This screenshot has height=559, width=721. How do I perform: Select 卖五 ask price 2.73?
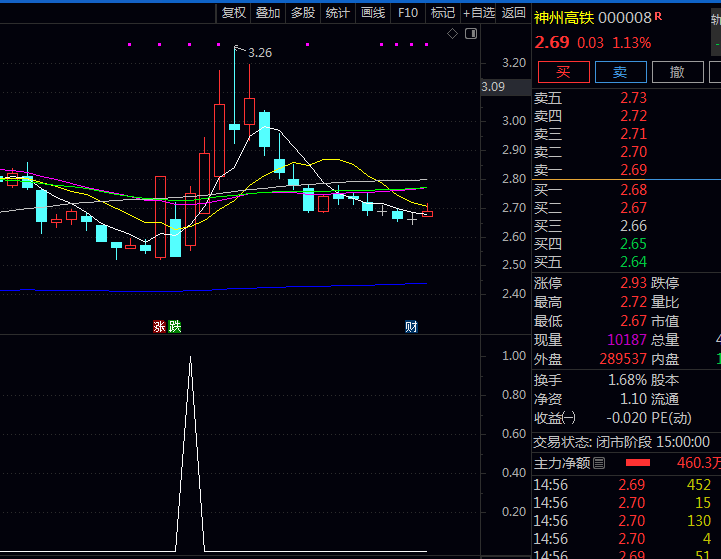click(633, 98)
